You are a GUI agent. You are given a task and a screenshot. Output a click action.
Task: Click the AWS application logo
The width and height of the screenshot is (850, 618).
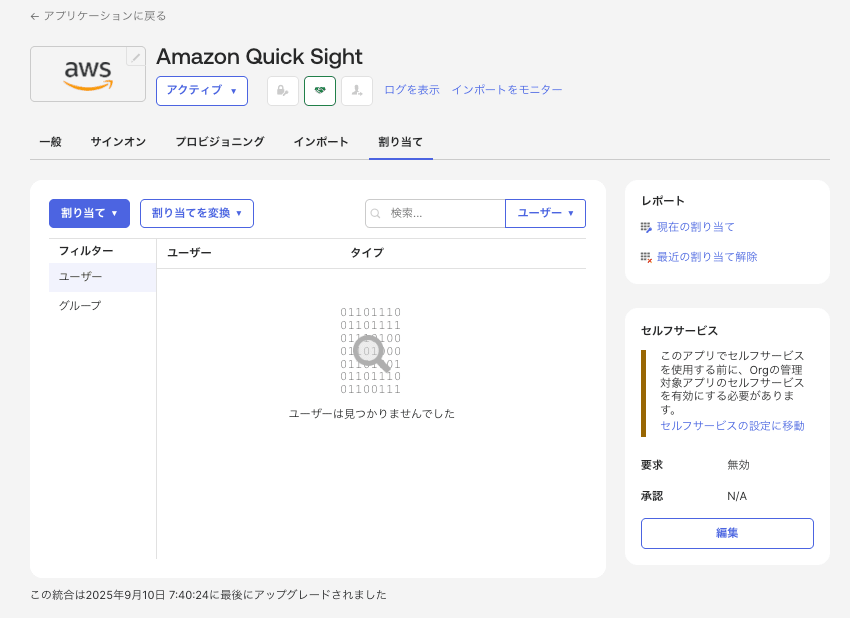[88, 74]
